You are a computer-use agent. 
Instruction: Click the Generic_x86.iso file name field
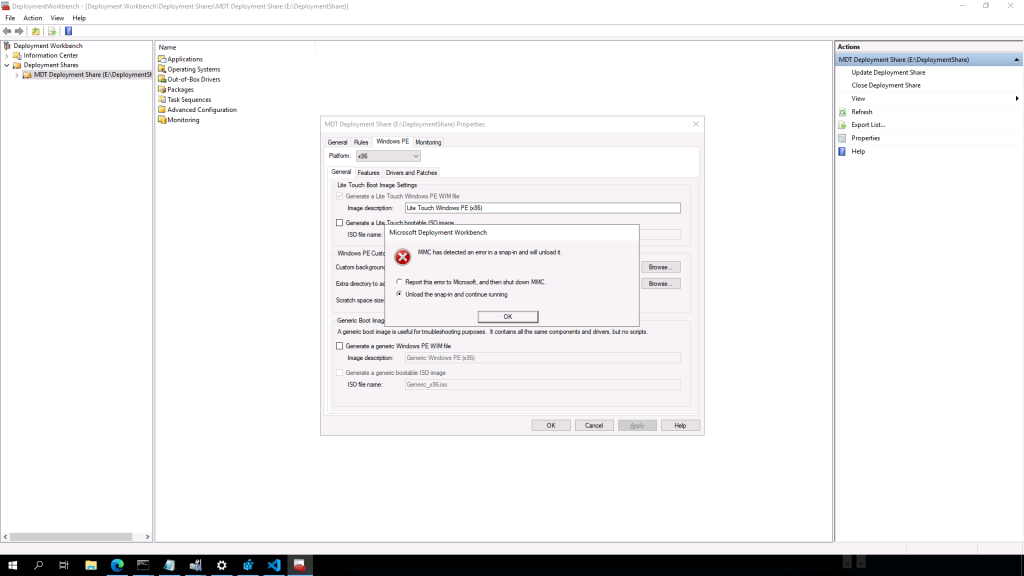pyautogui.click(x=543, y=385)
